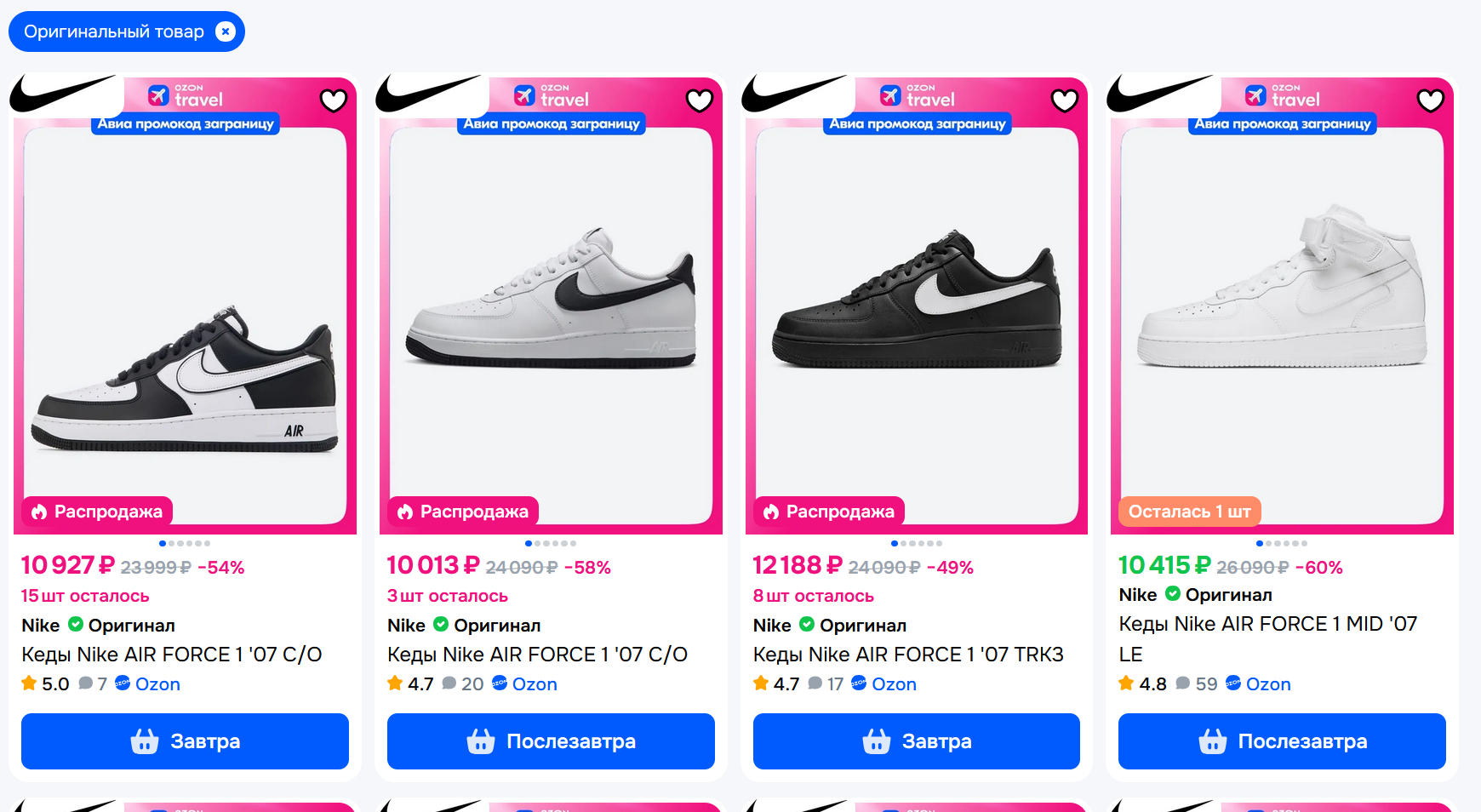This screenshot has height=812, width=1481.
Task: Add the TRK3 sneakers with Завтра delivery
Action: pos(916,741)
